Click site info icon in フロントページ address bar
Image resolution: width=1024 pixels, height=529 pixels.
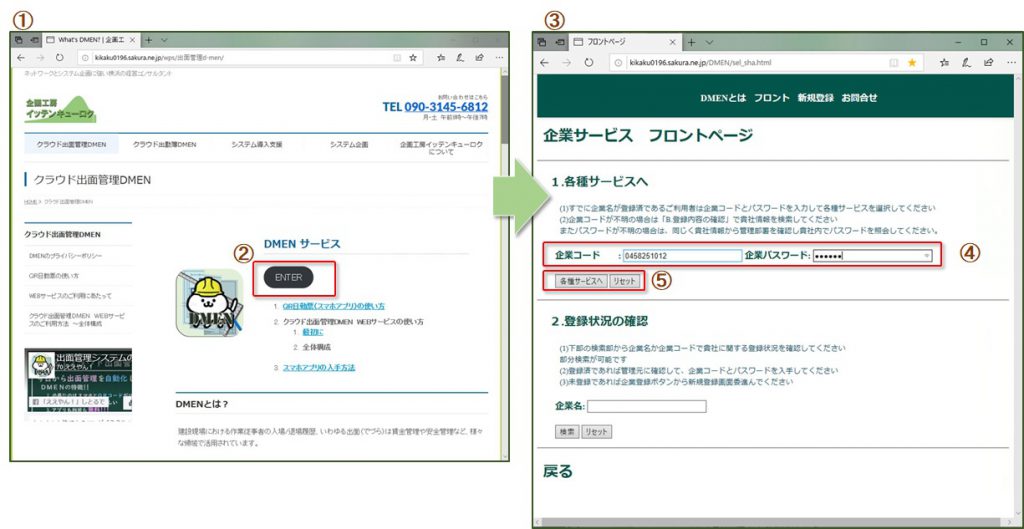pos(618,63)
